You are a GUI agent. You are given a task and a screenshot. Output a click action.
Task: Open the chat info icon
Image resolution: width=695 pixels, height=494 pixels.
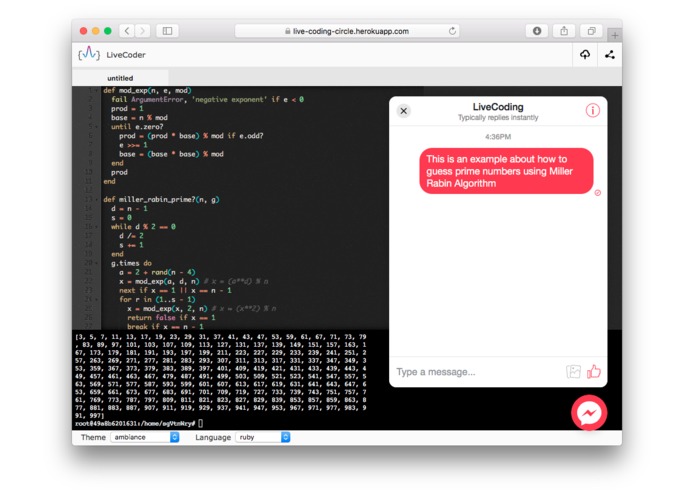(x=593, y=110)
